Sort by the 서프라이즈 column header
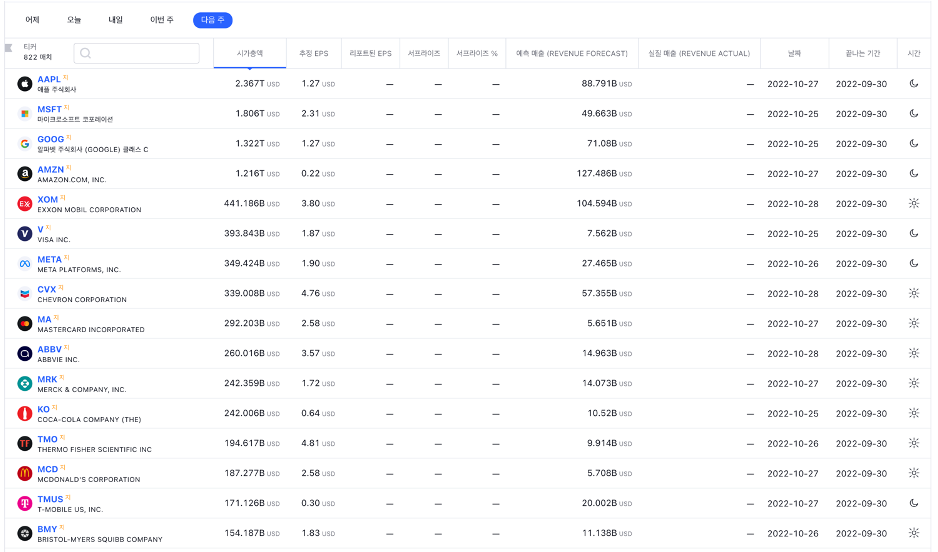Viewport: 938px width, 552px height. [424, 53]
